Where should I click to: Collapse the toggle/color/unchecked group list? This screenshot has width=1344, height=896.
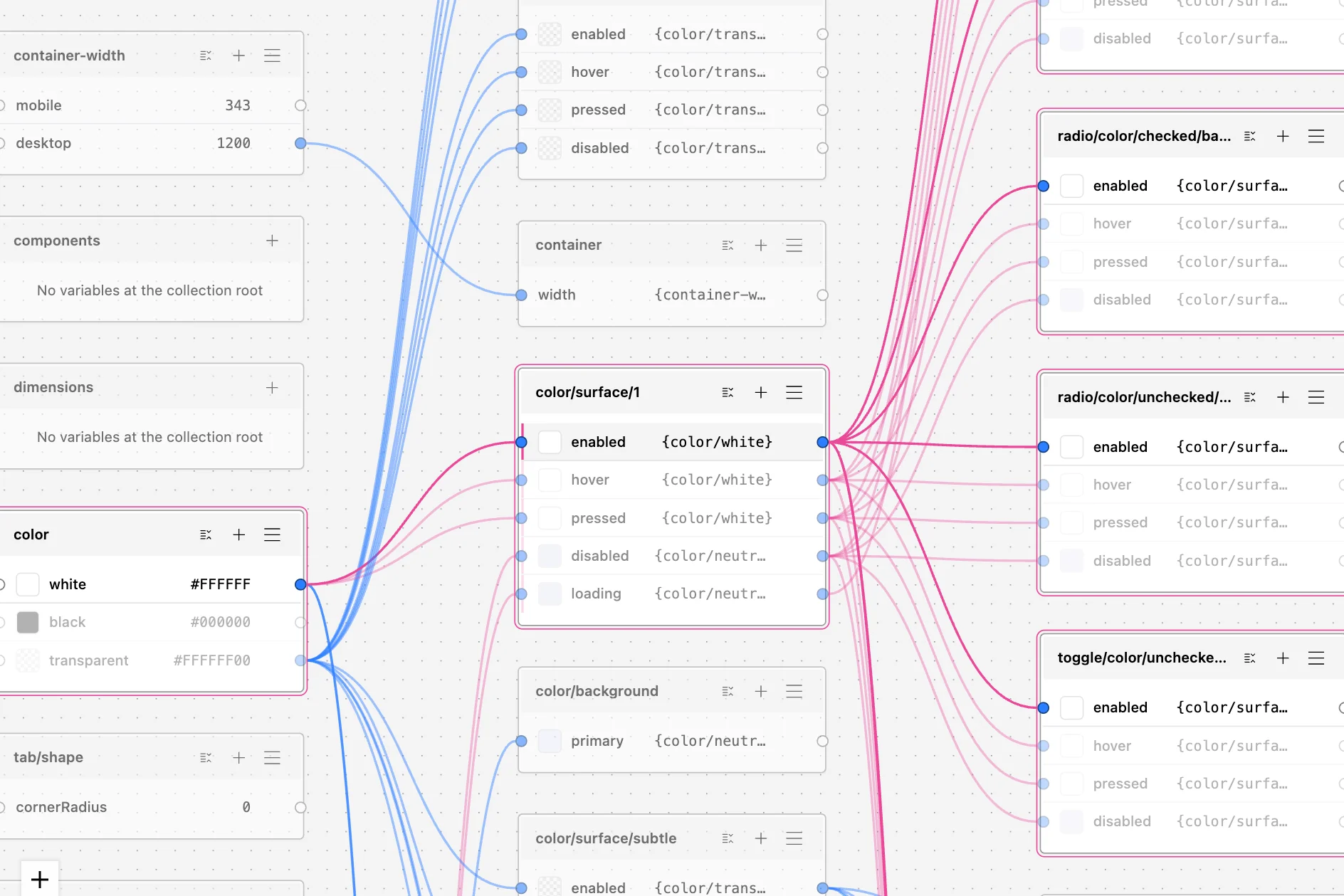coord(1250,658)
